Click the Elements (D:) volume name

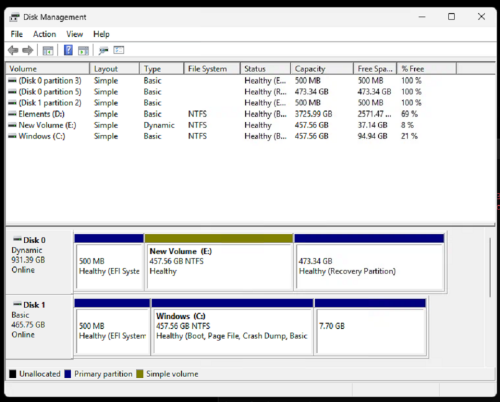click(42, 114)
